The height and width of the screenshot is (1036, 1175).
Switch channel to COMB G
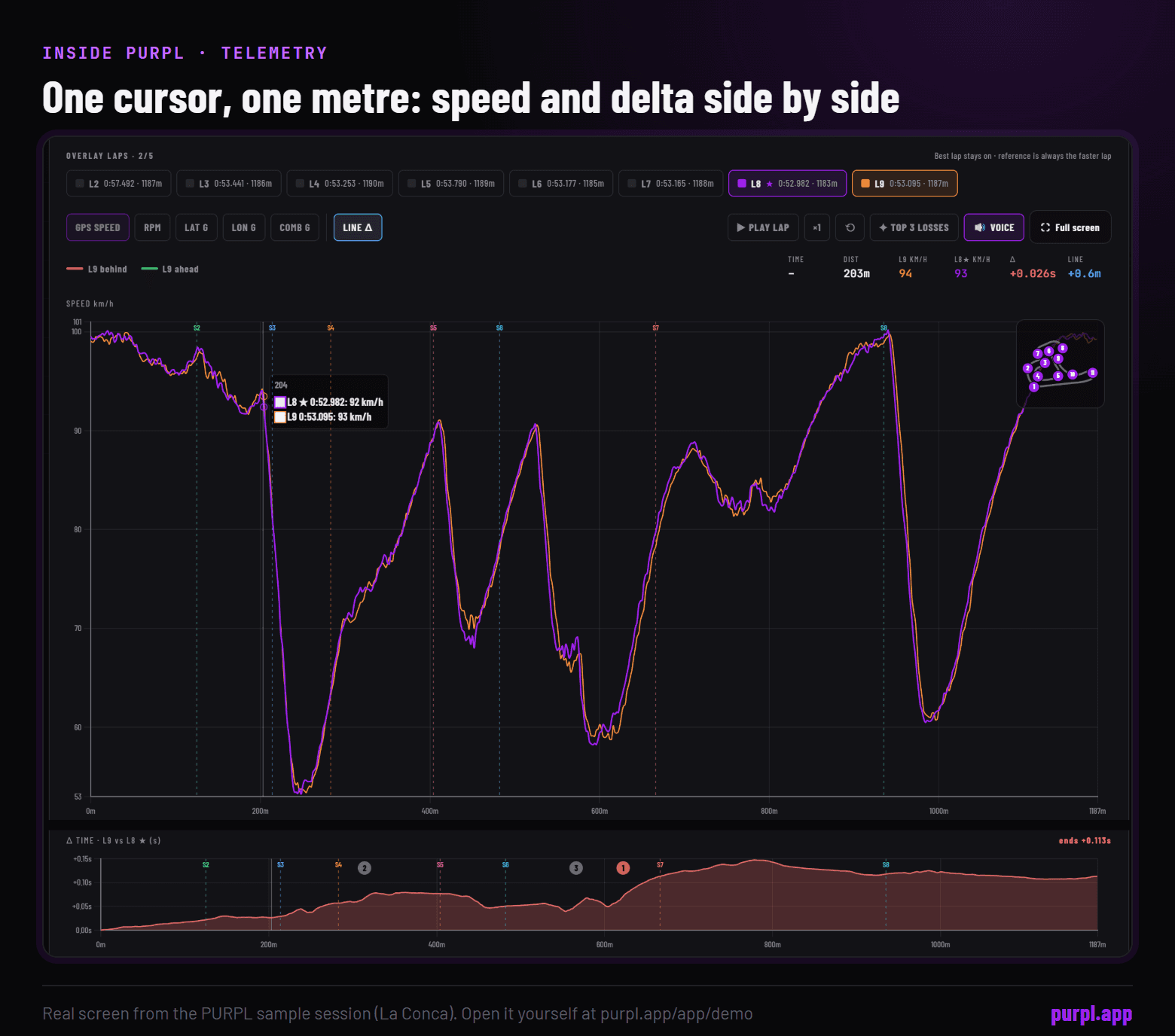pyautogui.click(x=295, y=227)
